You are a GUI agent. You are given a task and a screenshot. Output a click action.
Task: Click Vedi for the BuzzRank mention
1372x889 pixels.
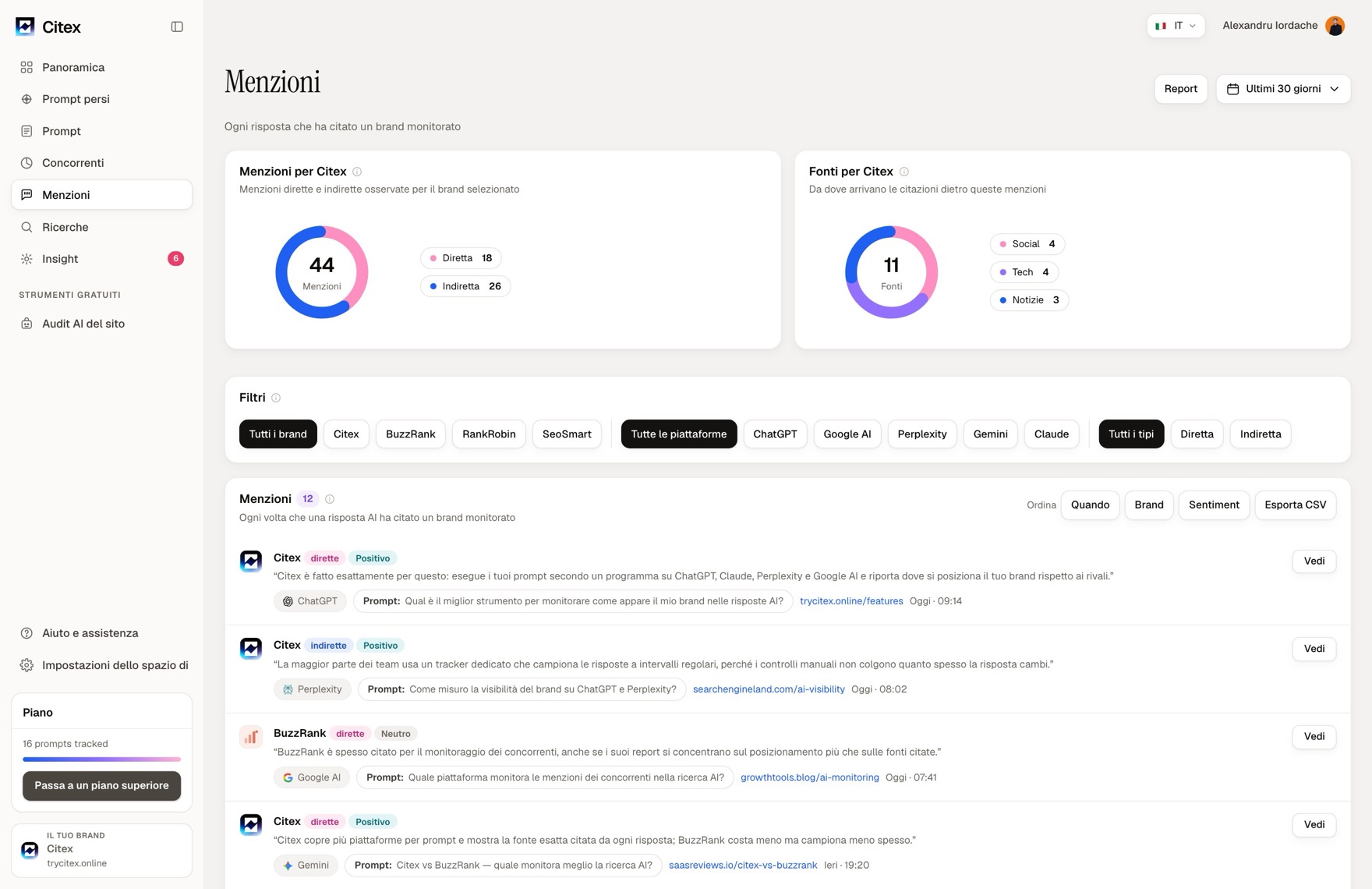(x=1314, y=737)
